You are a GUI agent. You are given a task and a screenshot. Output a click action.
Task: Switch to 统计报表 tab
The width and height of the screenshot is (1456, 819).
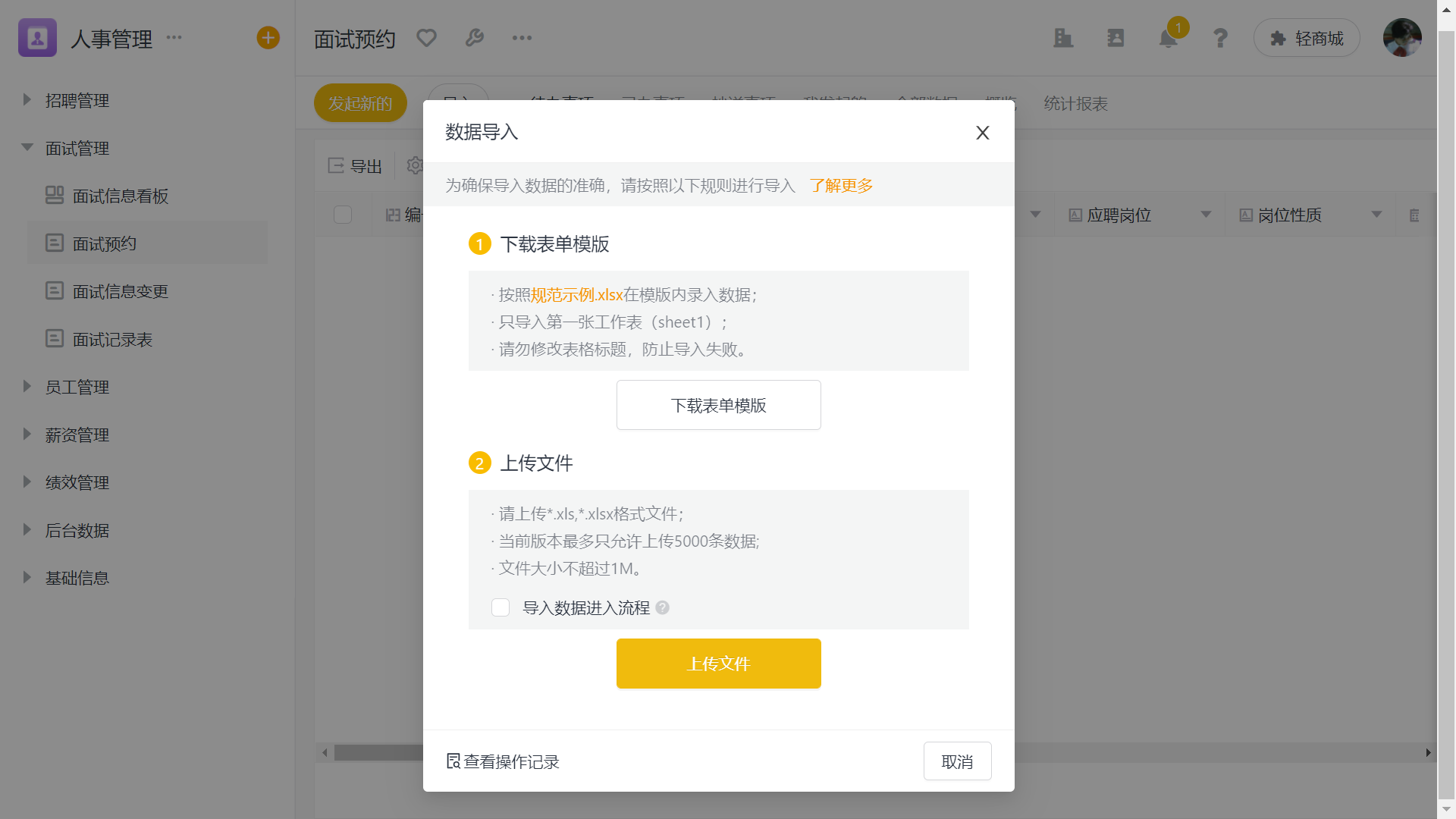pos(1075,104)
